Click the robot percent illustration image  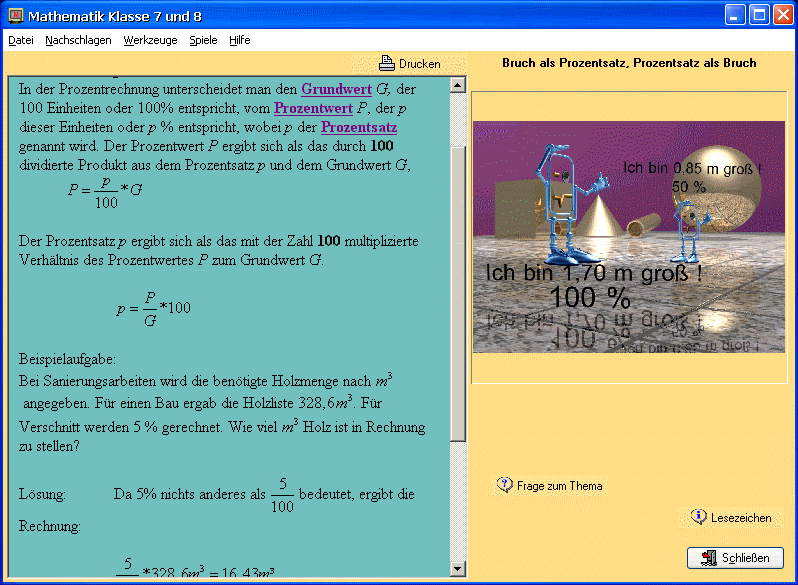click(x=628, y=237)
